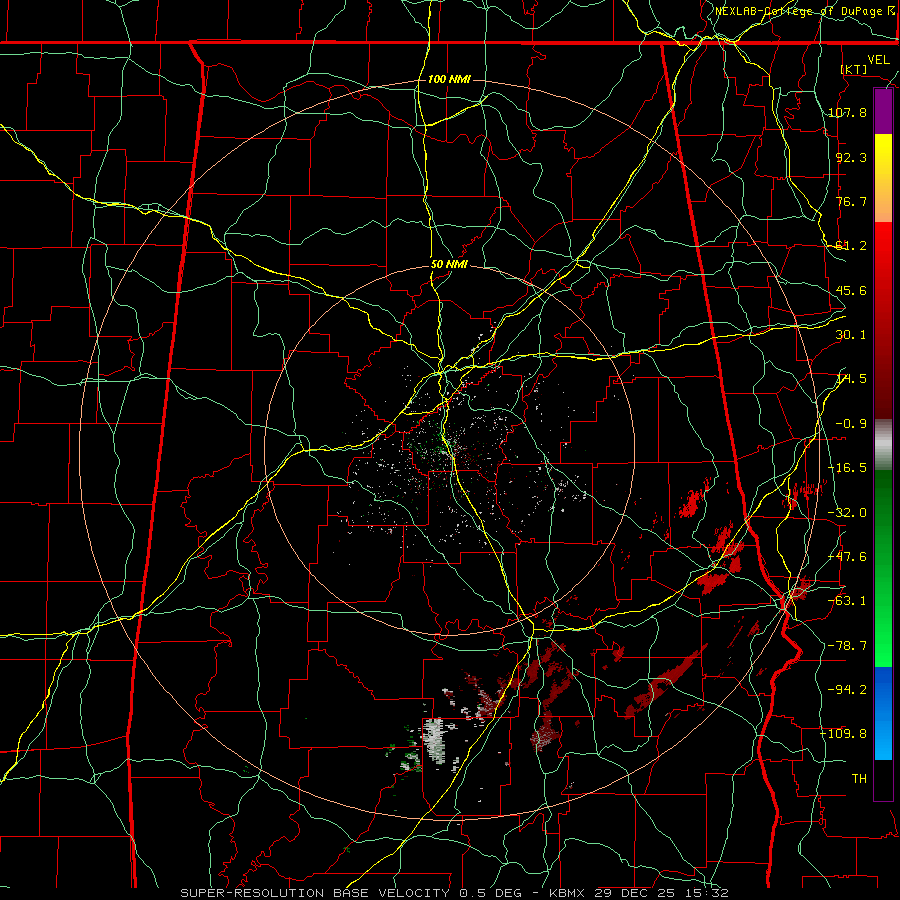Click the TH legend label

pyautogui.click(x=859, y=779)
